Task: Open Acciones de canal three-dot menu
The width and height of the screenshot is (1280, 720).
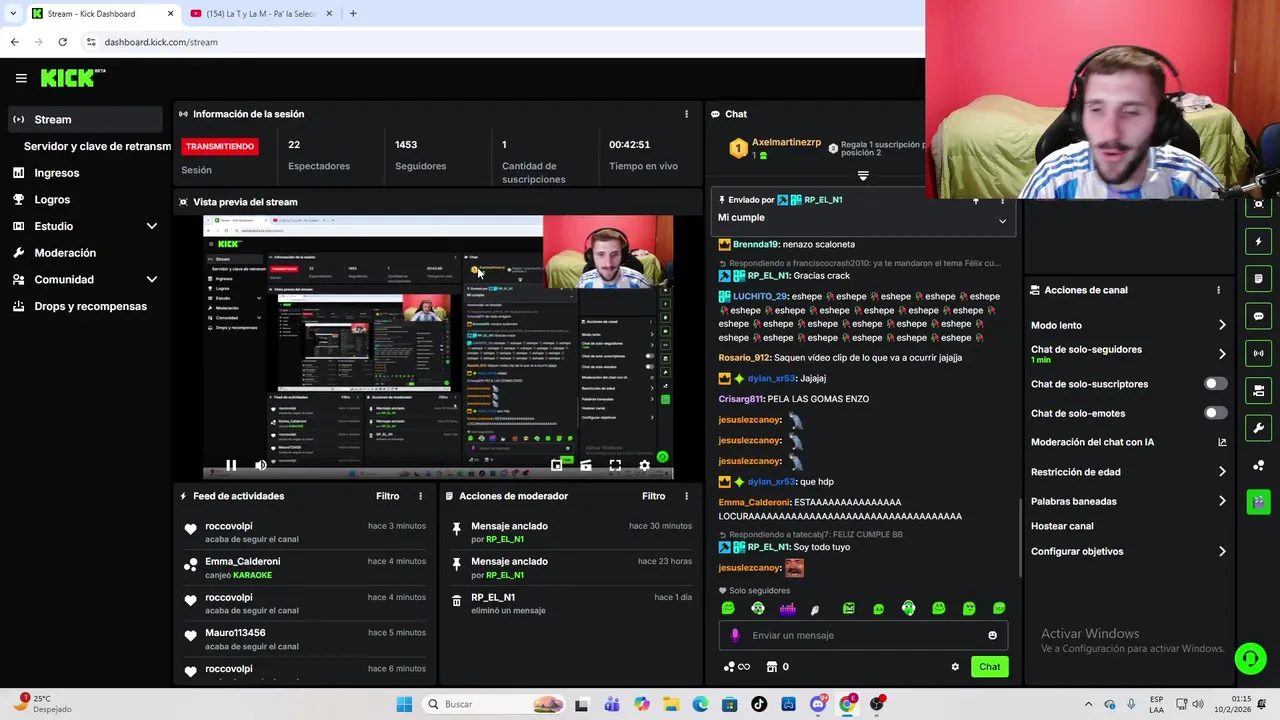Action: click(x=1218, y=290)
